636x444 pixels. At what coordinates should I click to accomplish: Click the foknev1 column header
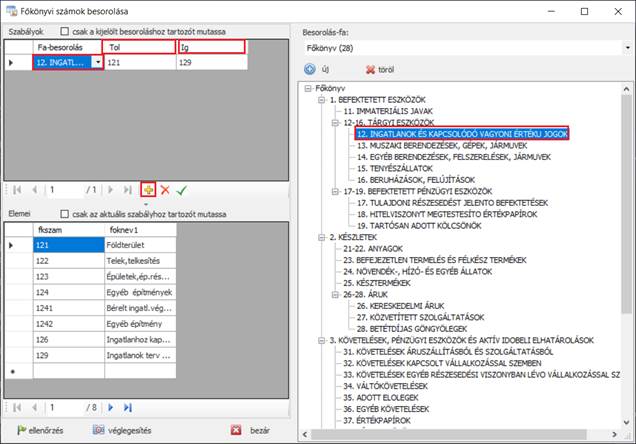click(140, 230)
